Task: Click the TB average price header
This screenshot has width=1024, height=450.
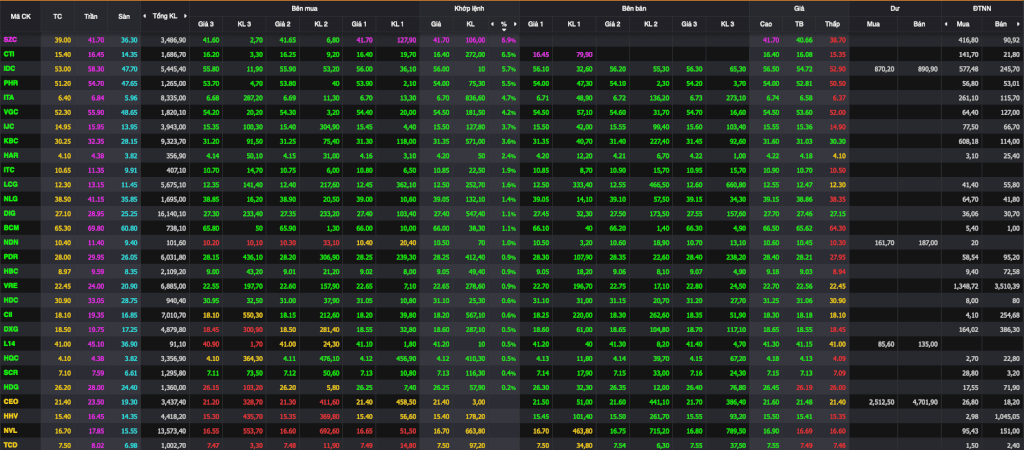Action: click(799, 24)
